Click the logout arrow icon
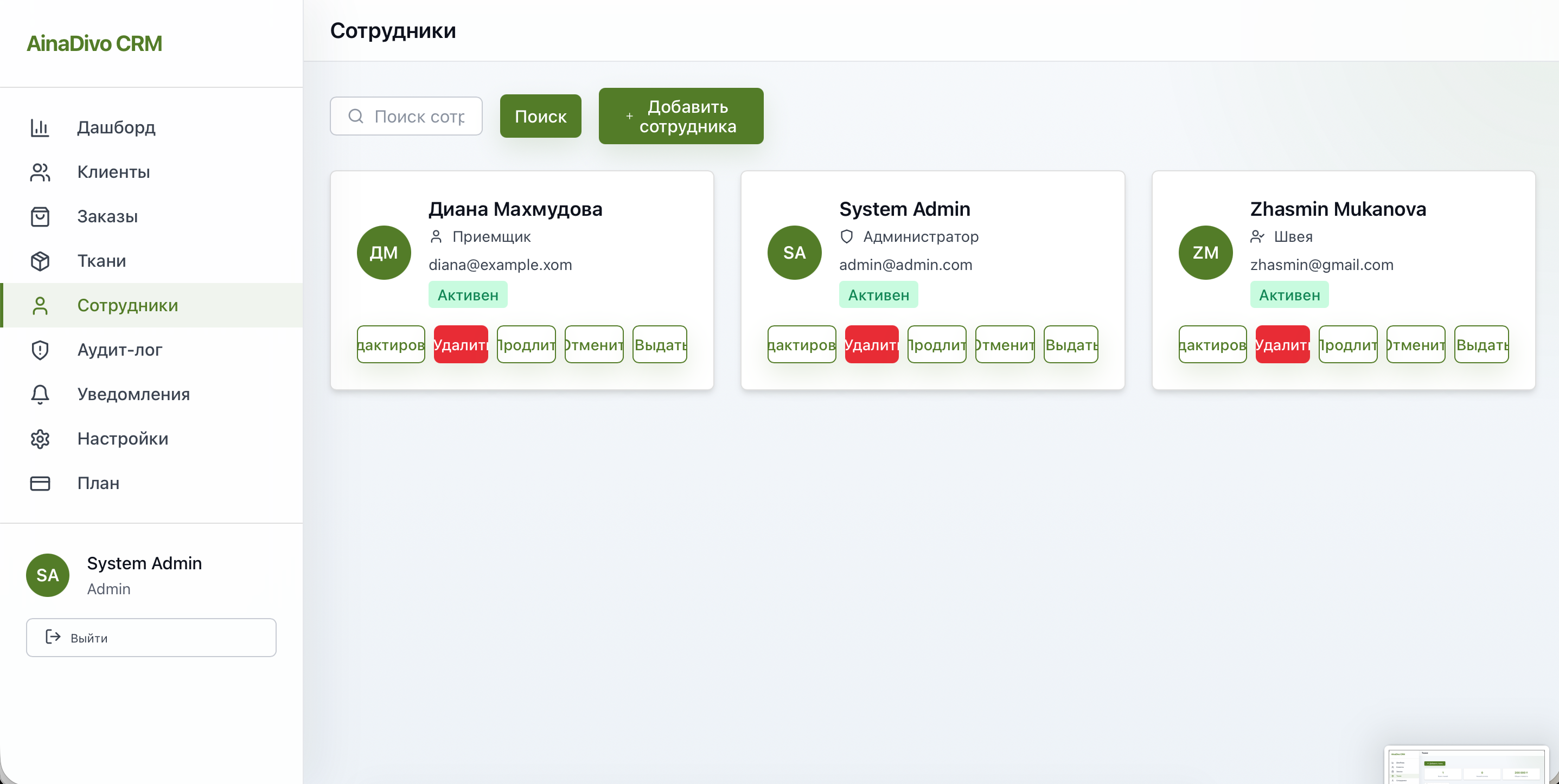Image resolution: width=1559 pixels, height=784 pixels. (53, 637)
